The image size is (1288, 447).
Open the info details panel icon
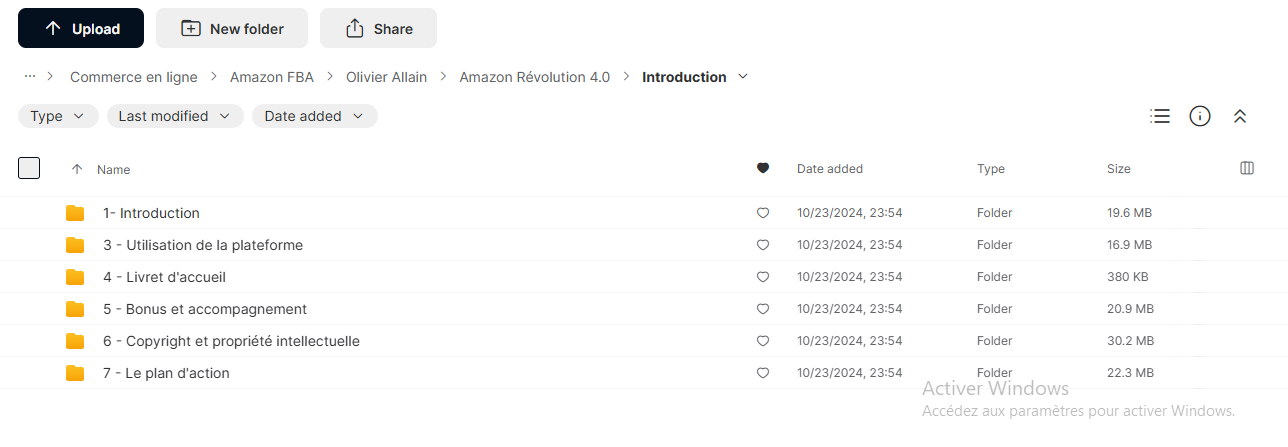(x=1200, y=116)
